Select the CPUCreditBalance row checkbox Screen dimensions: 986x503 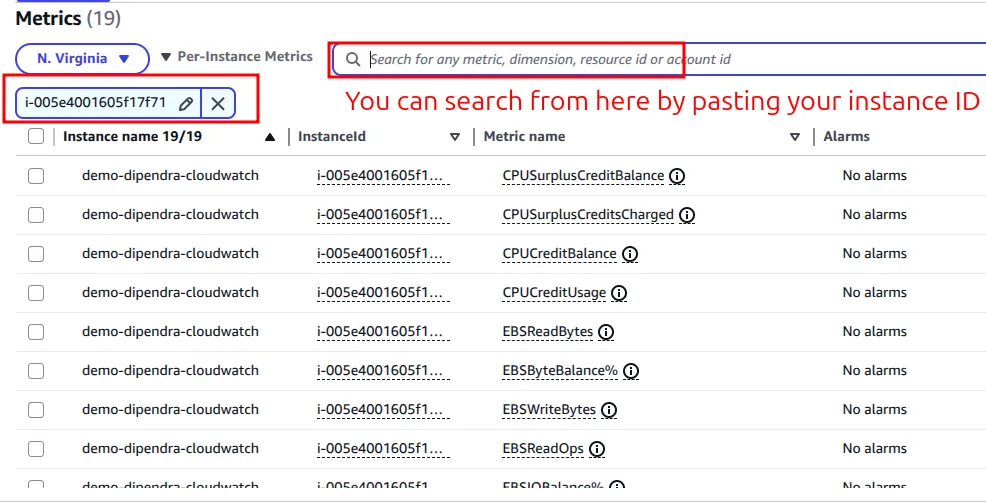[36, 254]
